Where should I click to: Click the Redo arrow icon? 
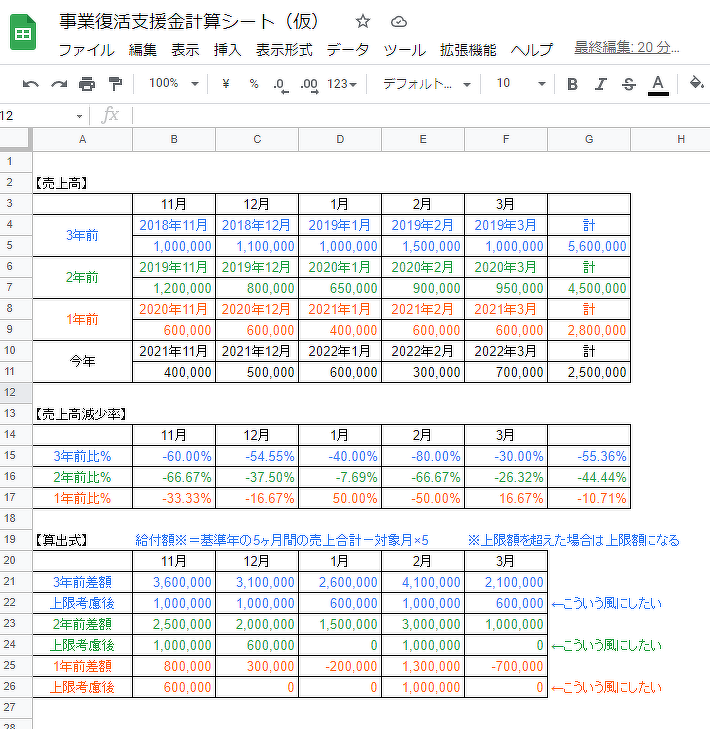click(59, 84)
